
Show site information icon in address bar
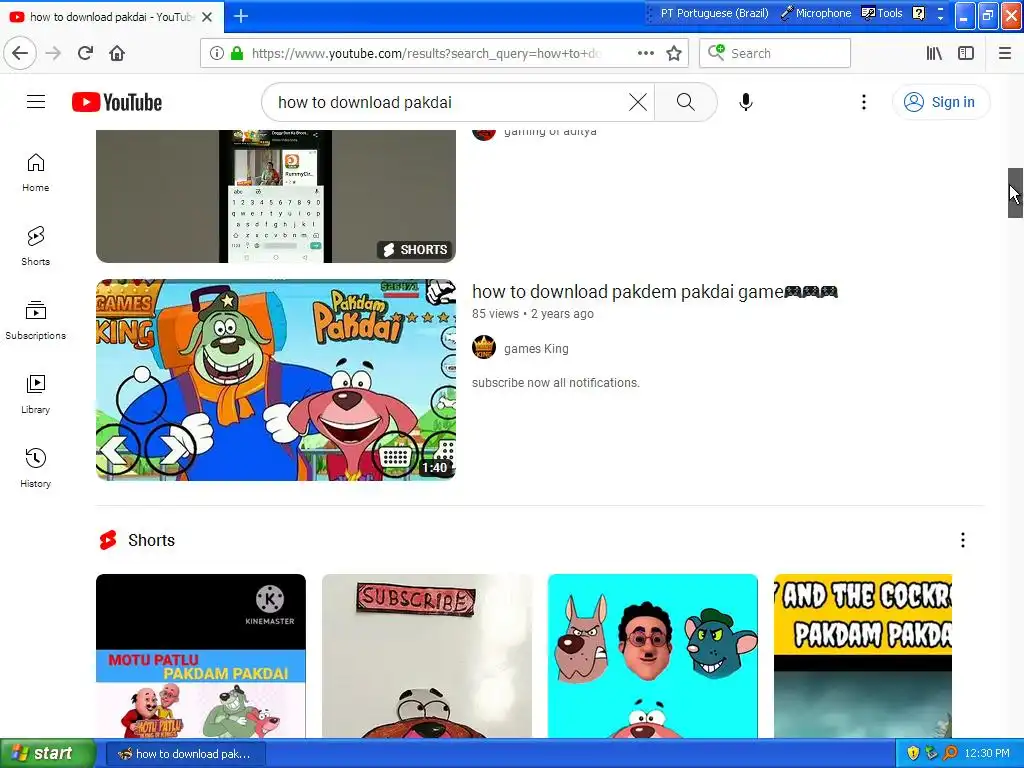click(x=217, y=53)
